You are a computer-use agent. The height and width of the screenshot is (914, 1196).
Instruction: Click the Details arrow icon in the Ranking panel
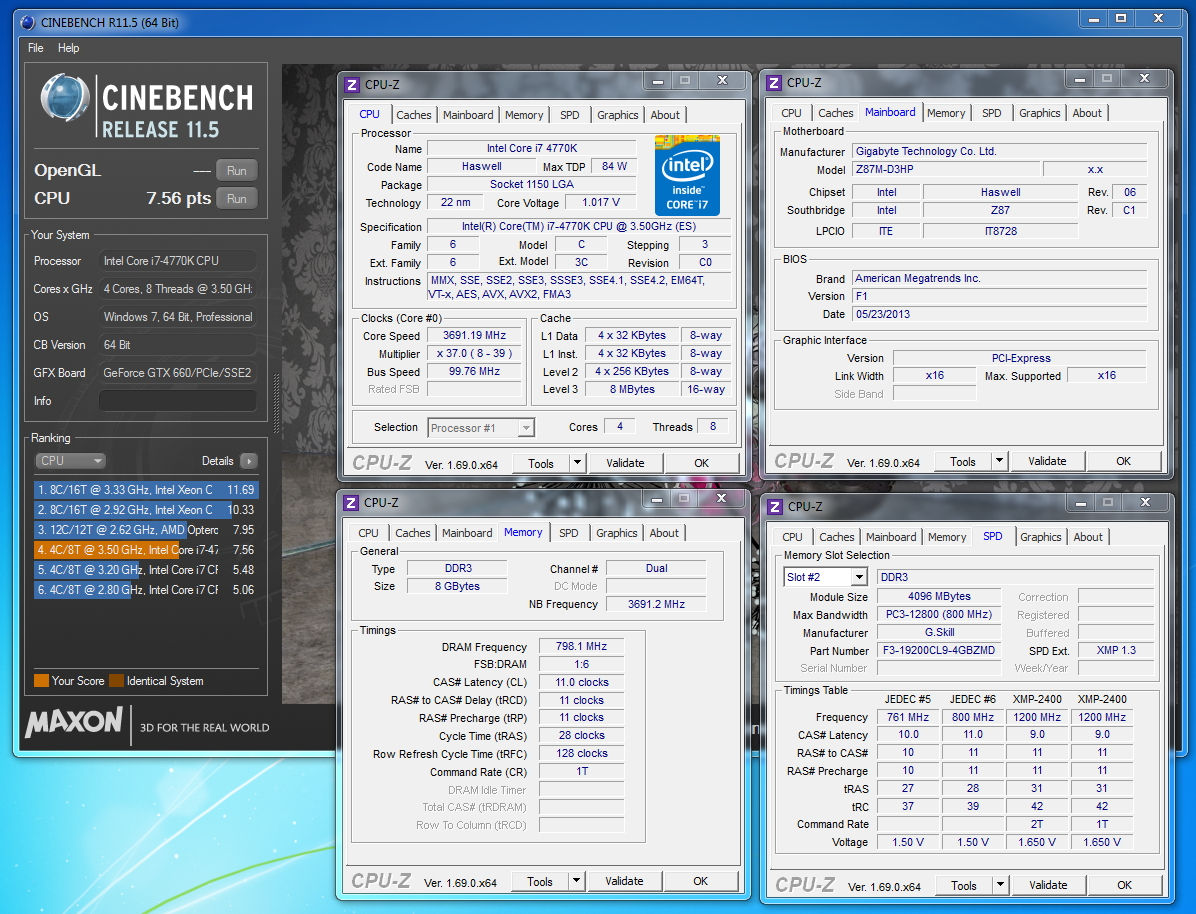coord(249,461)
